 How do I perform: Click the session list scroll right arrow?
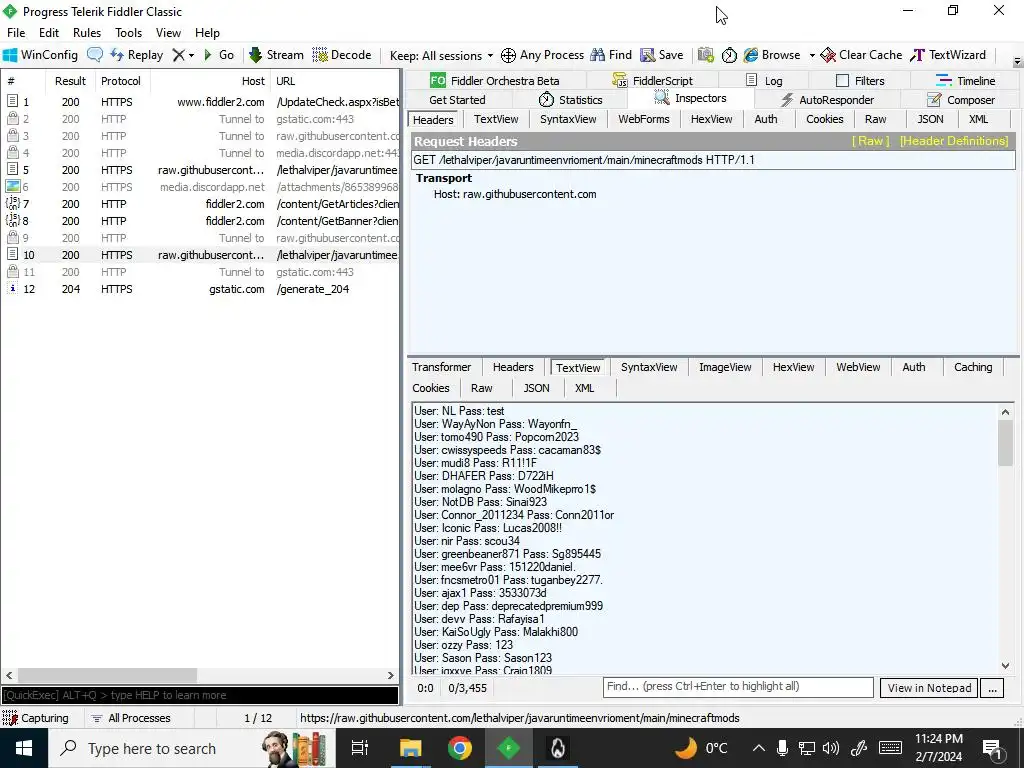(x=391, y=675)
